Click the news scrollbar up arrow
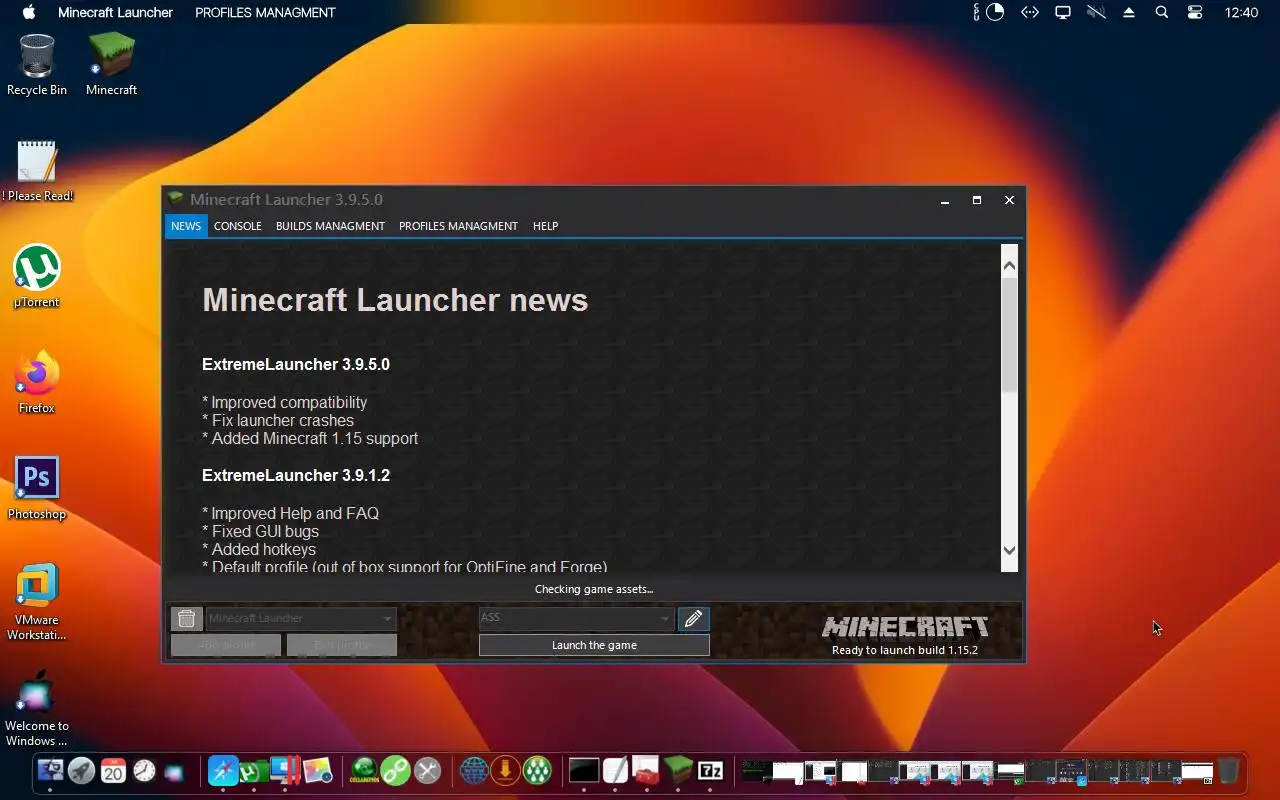 pyautogui.click(x=1009, y=266)
